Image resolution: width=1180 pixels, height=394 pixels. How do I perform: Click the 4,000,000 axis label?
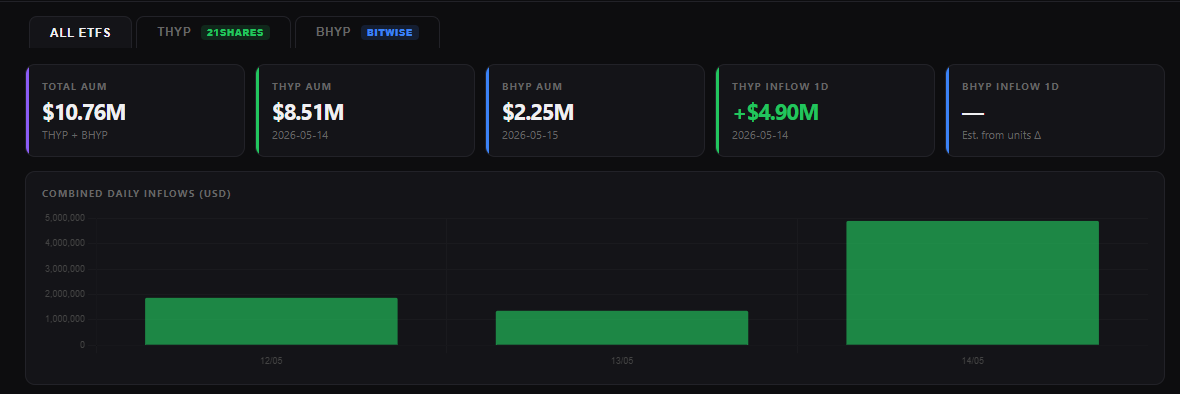click(65, 243)
